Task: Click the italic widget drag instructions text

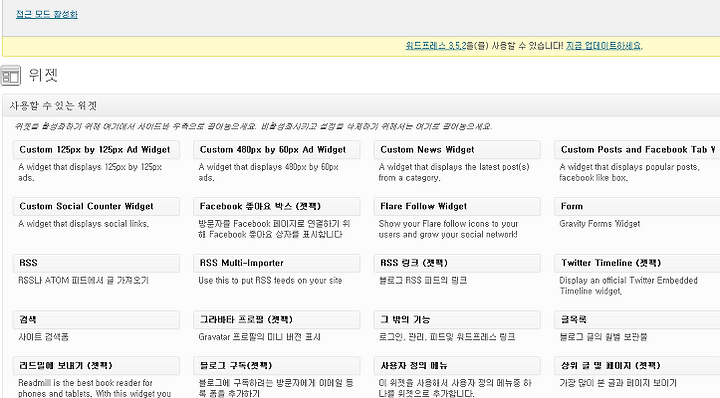Action: tap(253, 127)
